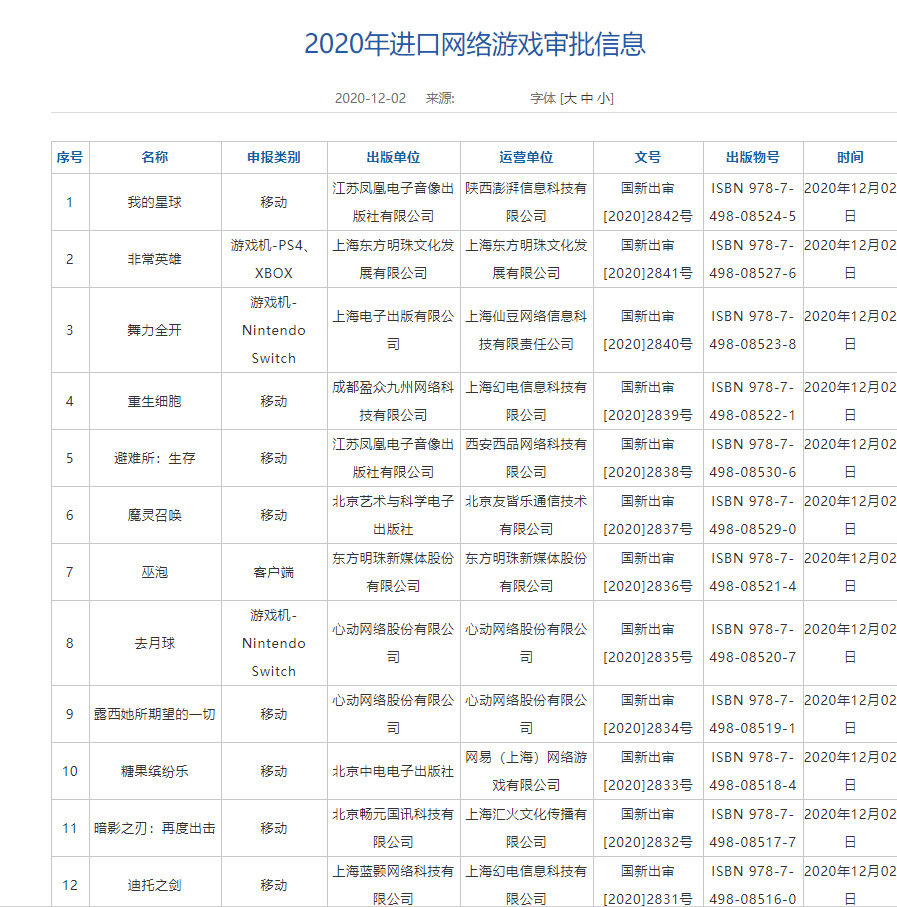
Task: Click Nintendo Switch category in 去月球 row
Action: [x=274, y=643]
